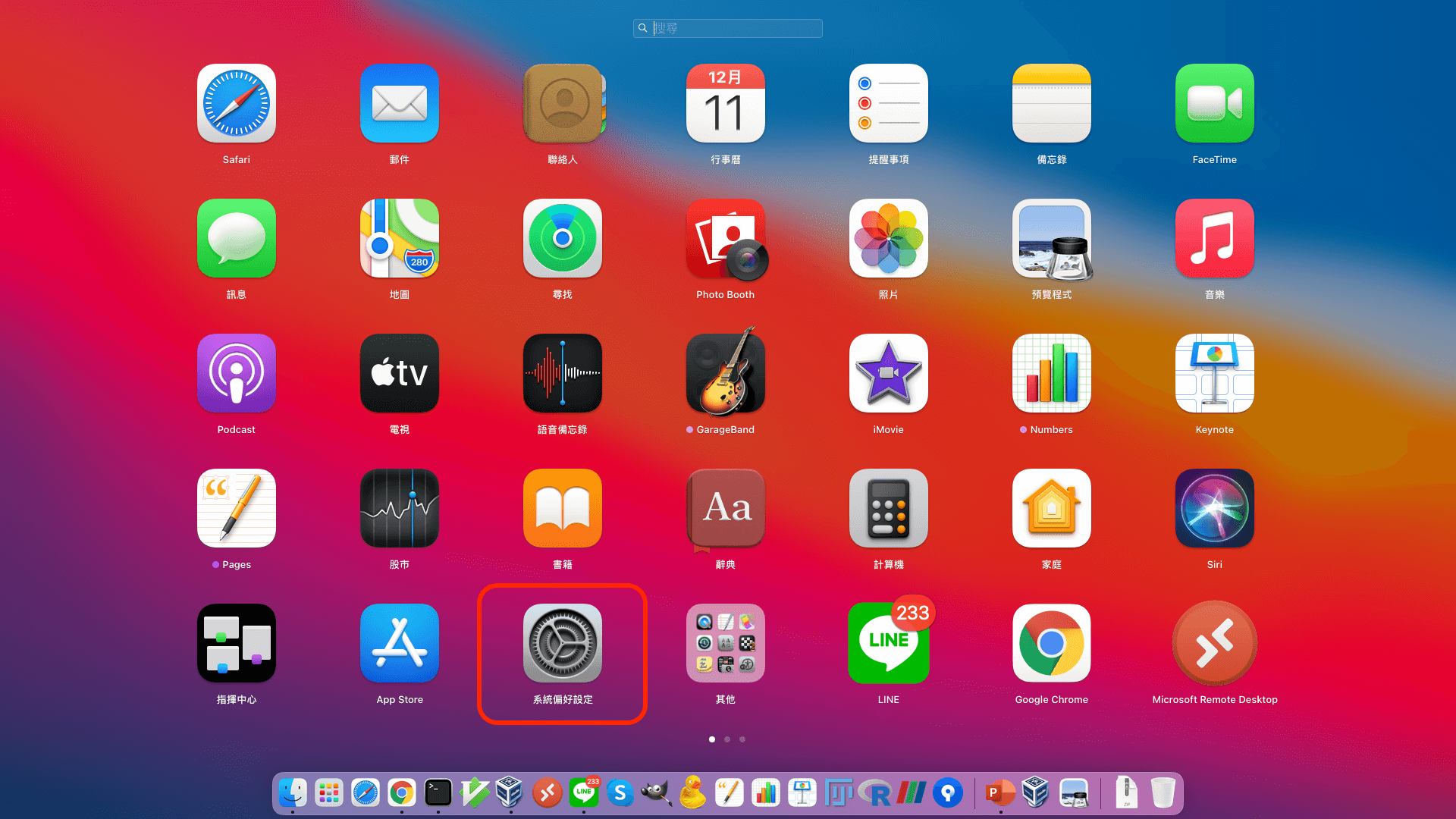Expand the 其他 (Other) apps folder
This screenshot has height=819, width=1456.
click(726, 643)
